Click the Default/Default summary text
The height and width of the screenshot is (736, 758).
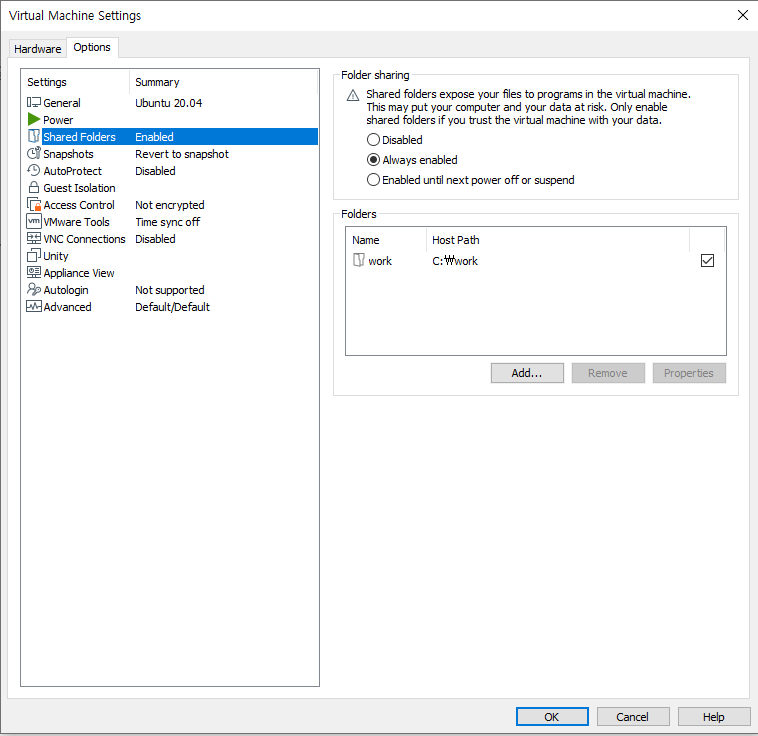click(173, 307)
